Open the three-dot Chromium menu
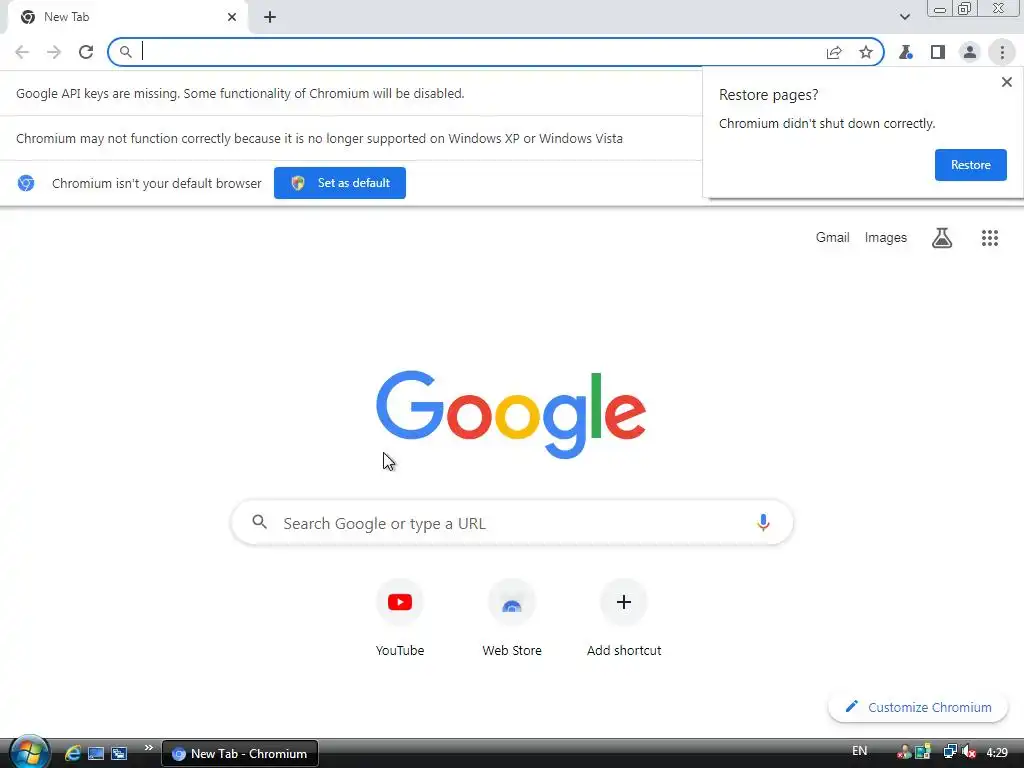 point(1002,52)
